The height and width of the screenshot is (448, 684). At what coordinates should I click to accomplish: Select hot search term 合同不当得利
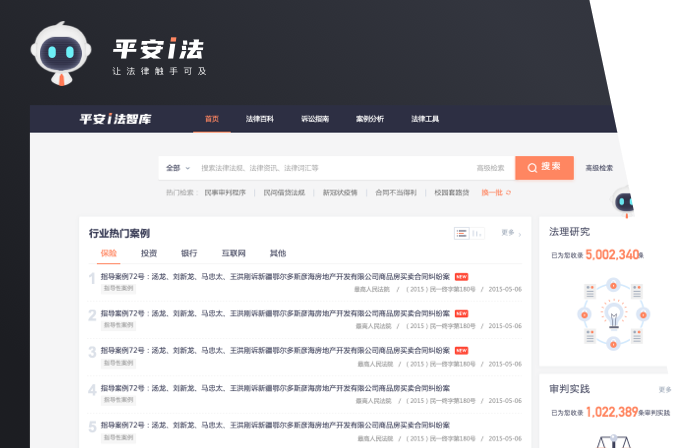396,192
